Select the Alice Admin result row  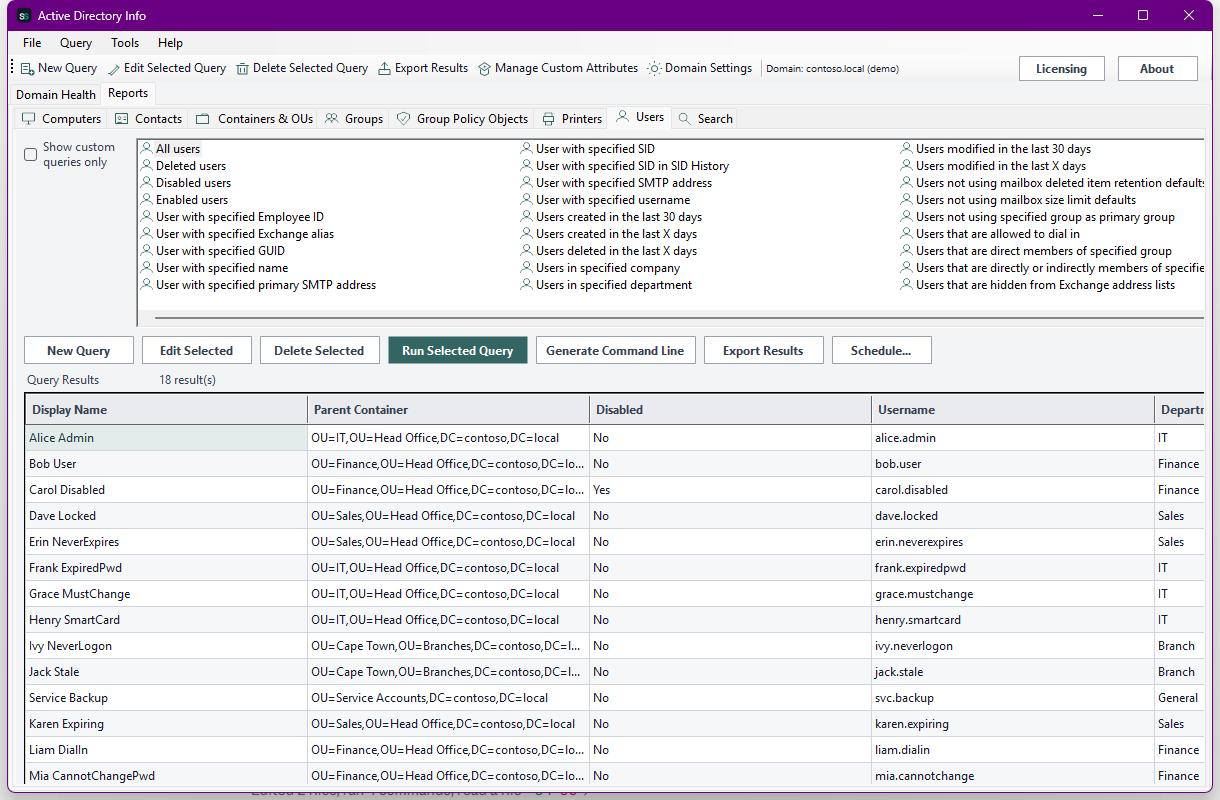point(615,438)
